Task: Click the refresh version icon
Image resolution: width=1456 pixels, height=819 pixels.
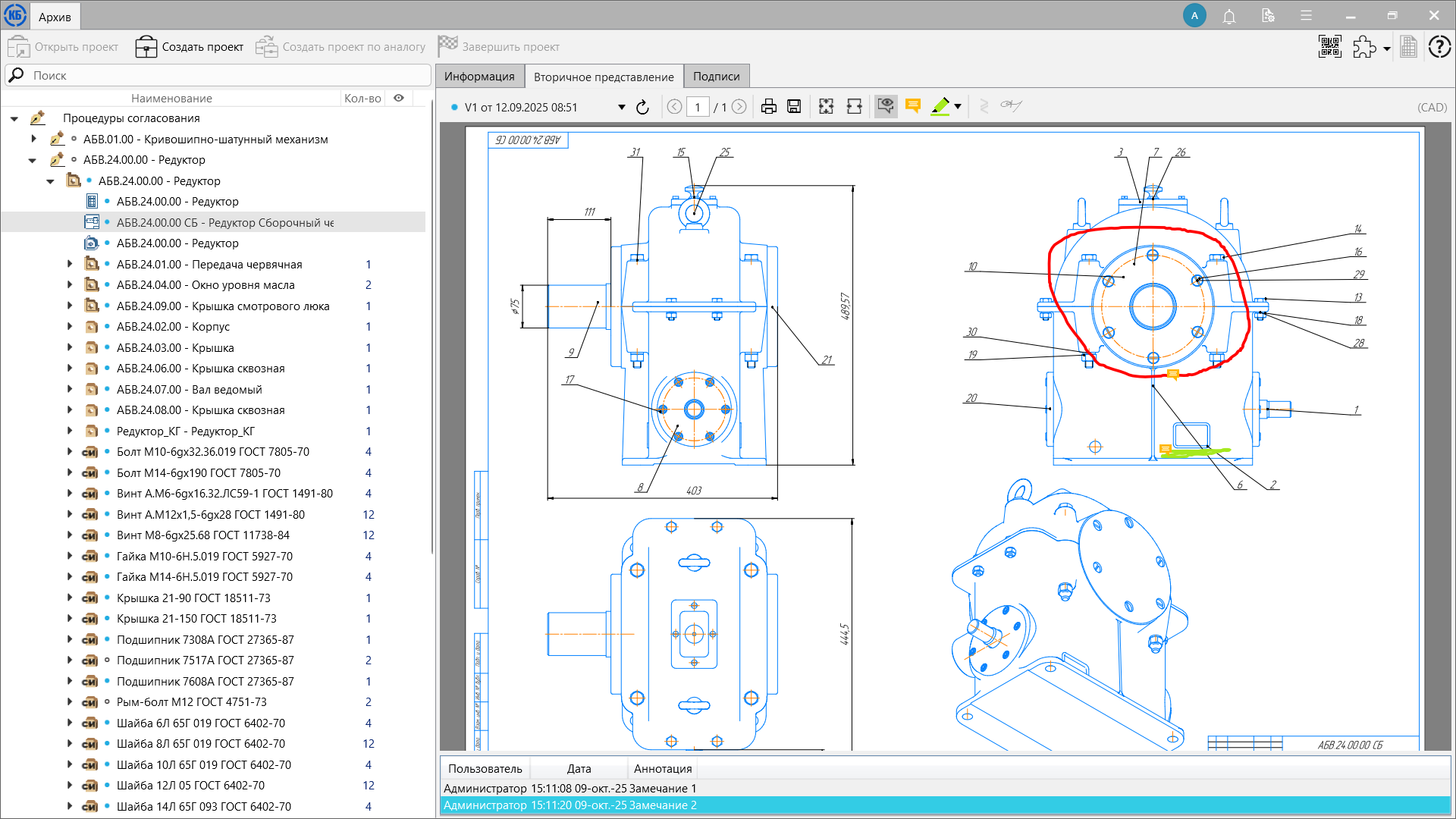Action: click(x=642, y=107)
